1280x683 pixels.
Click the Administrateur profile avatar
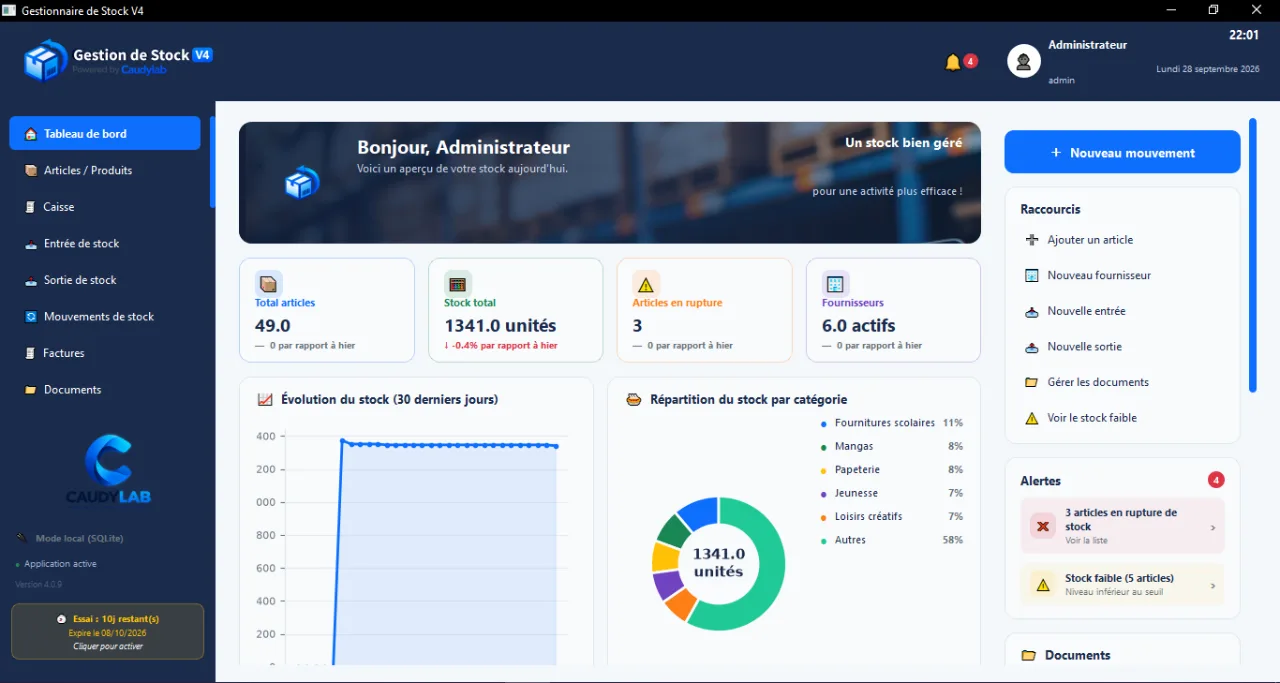[x=1023, y=61]
